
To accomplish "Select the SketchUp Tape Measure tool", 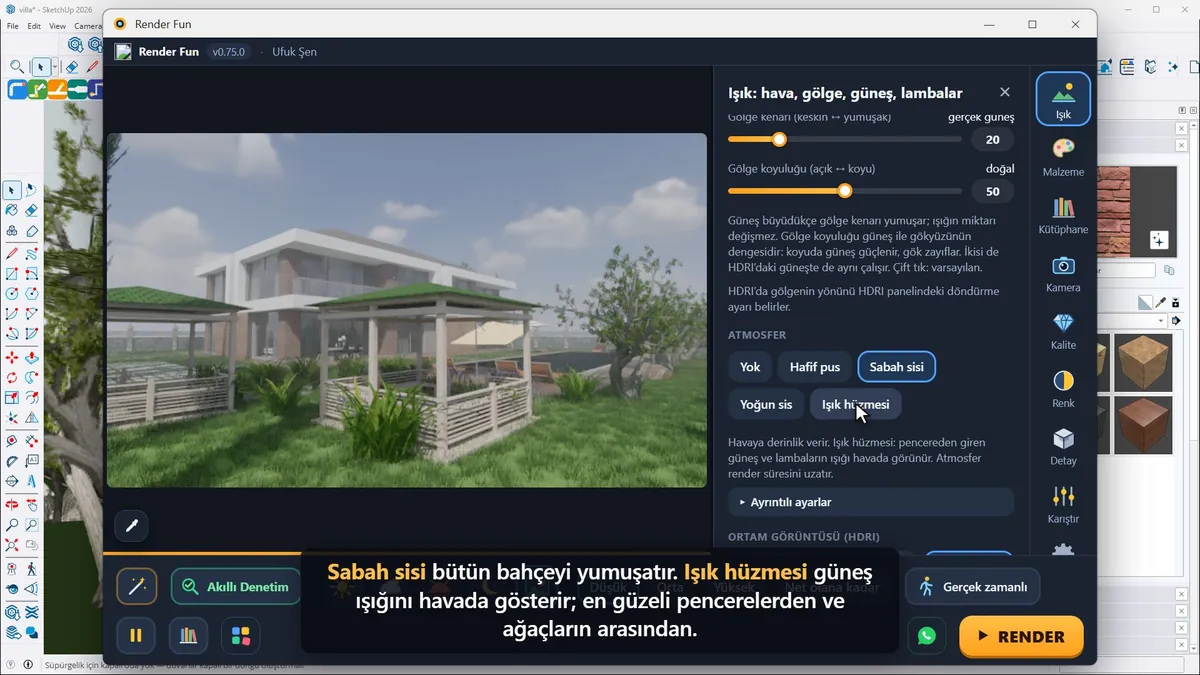I will click(12, 441).
